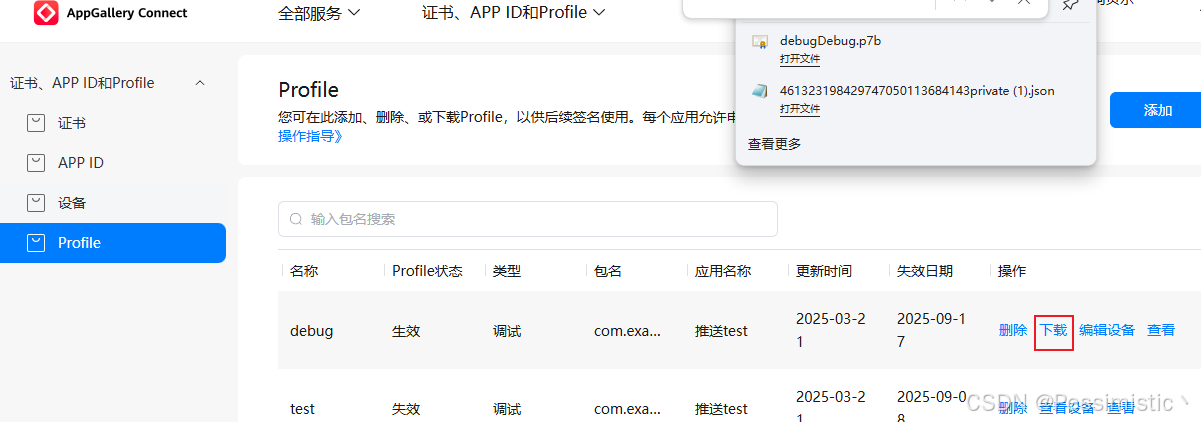Click the 失效日期 column header
Viewport: 1201px width, 422px height.
point(925,271)
